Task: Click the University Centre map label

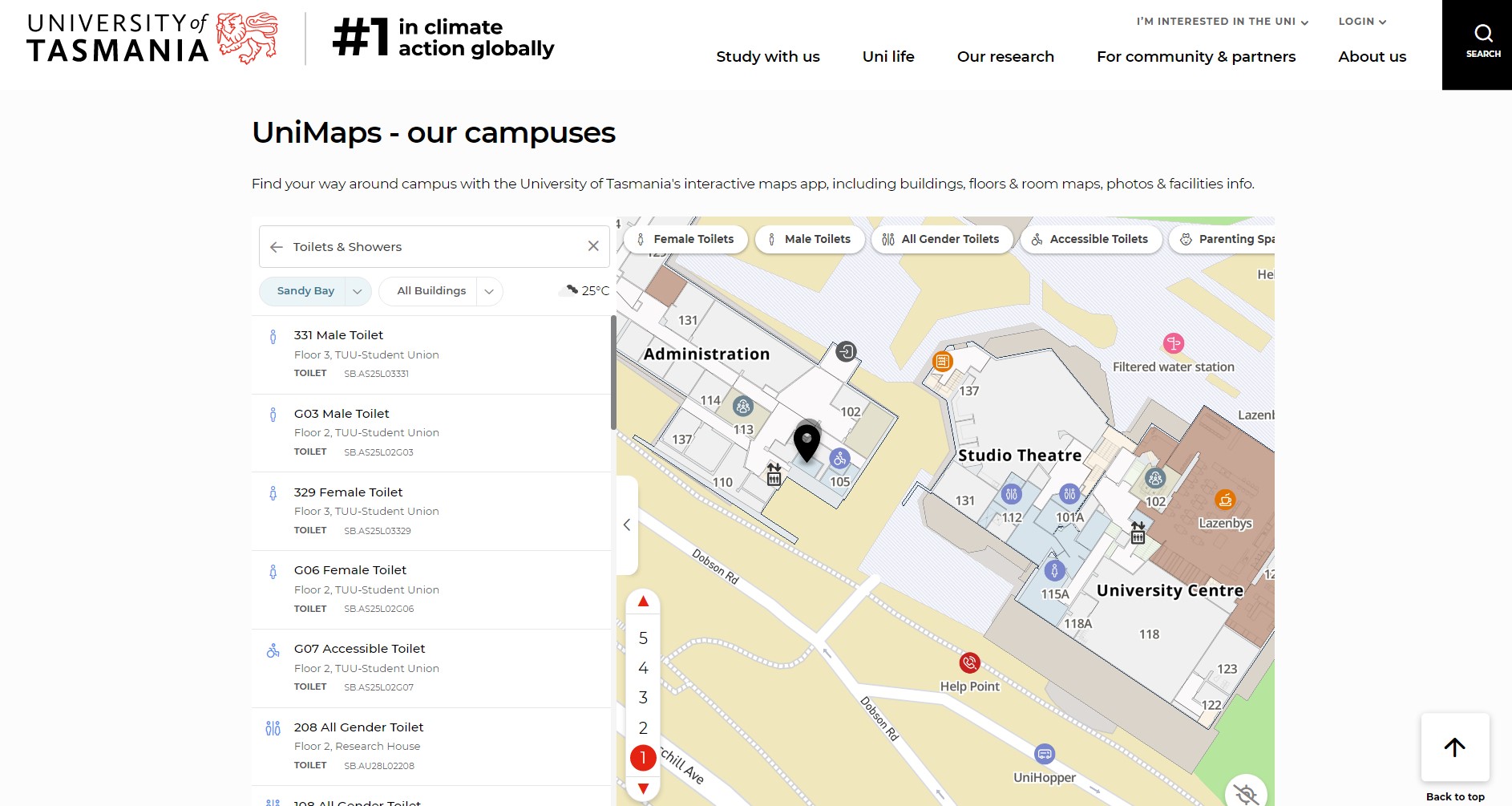Action: click(1170, 590)
